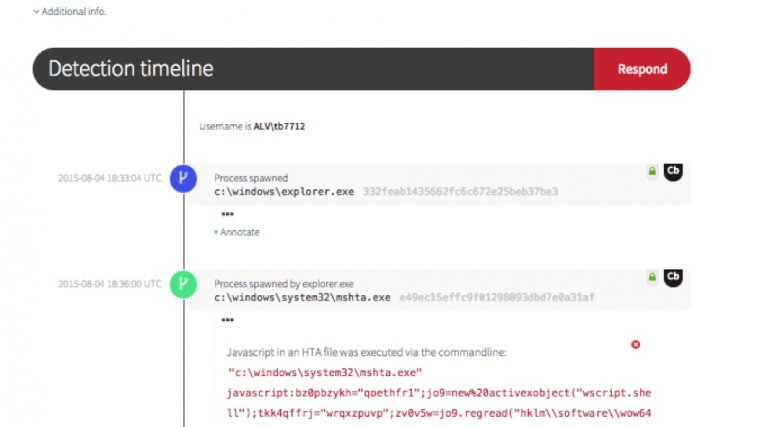This screenshot has width=765, height=427.
Task: Select the c:\windows\system32\mshta.exe process path
Action: click(x=302, y=297)
